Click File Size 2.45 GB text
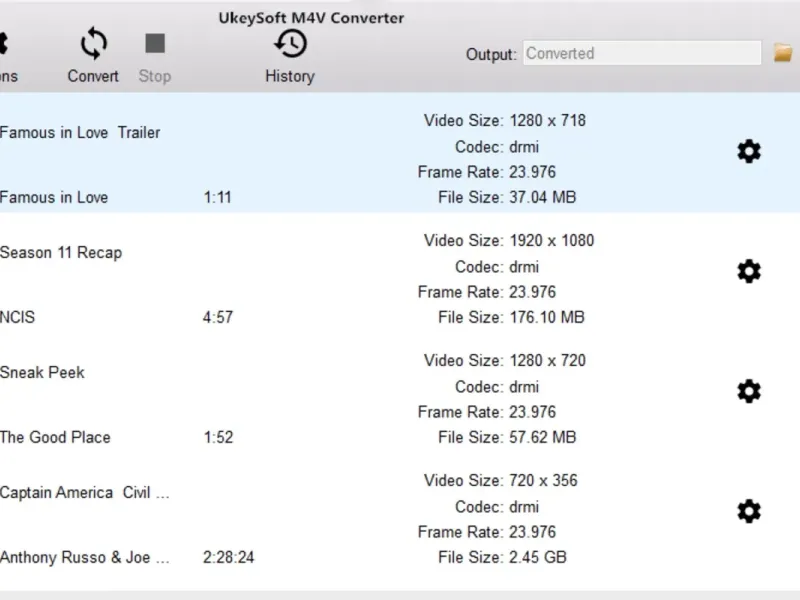The height and width of the screenshot is (600, 800). click(503, 557)
